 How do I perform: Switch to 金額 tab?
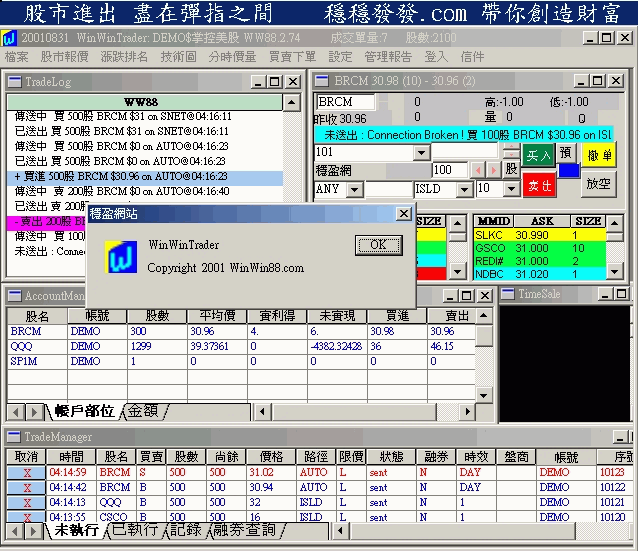[x=143, y=411]
